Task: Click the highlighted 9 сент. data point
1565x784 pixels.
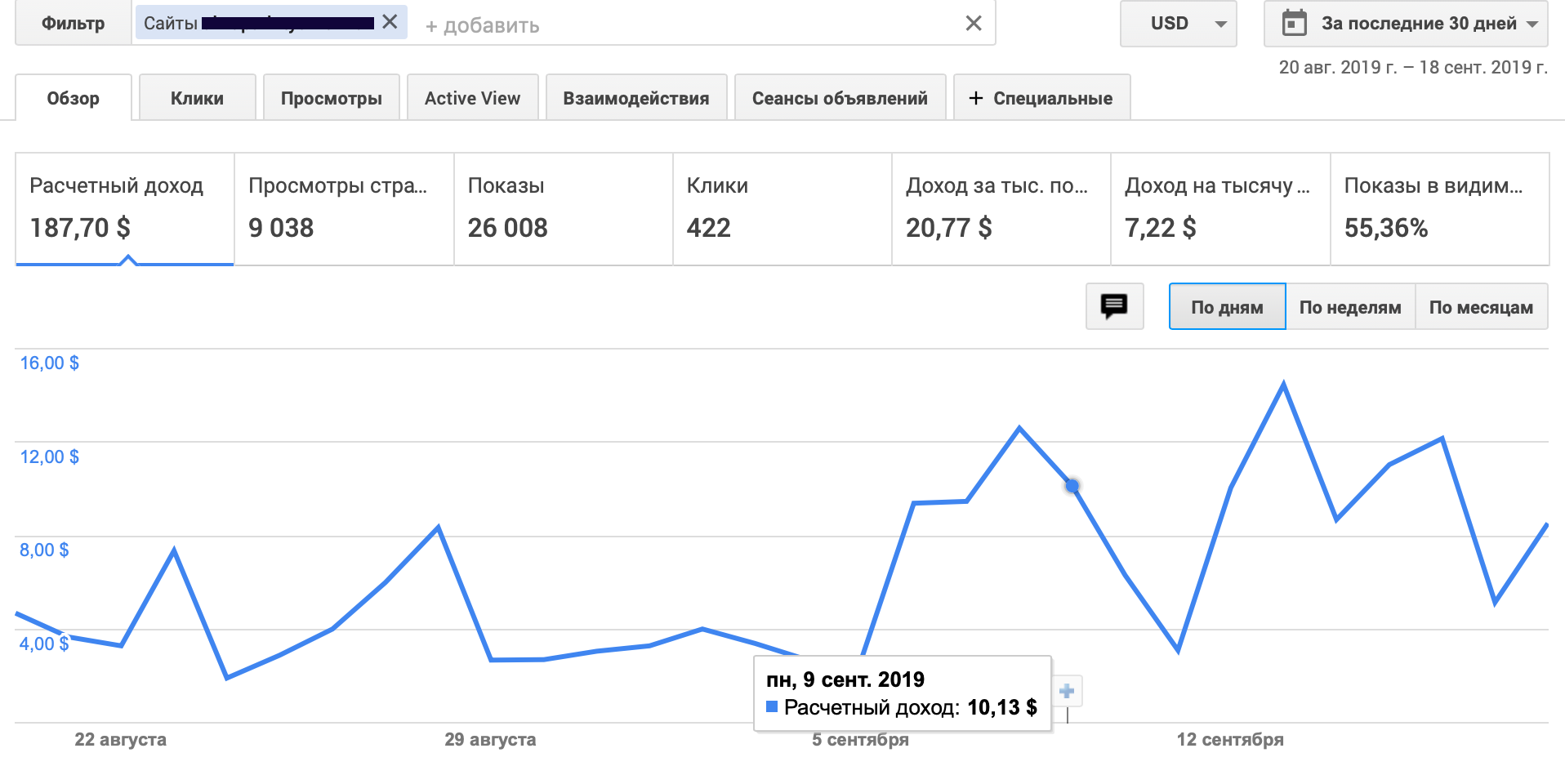Action: coord(1072,486)
